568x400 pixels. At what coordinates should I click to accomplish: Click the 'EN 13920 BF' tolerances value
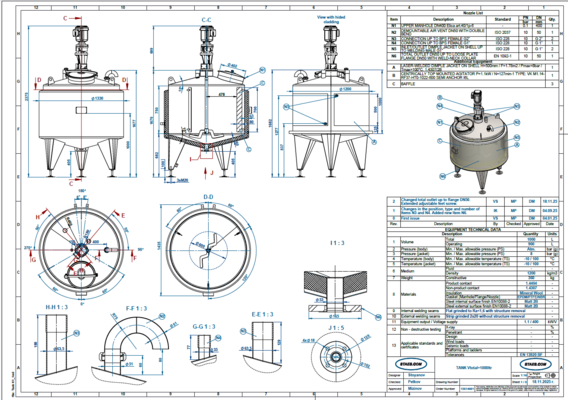(531, 355)
